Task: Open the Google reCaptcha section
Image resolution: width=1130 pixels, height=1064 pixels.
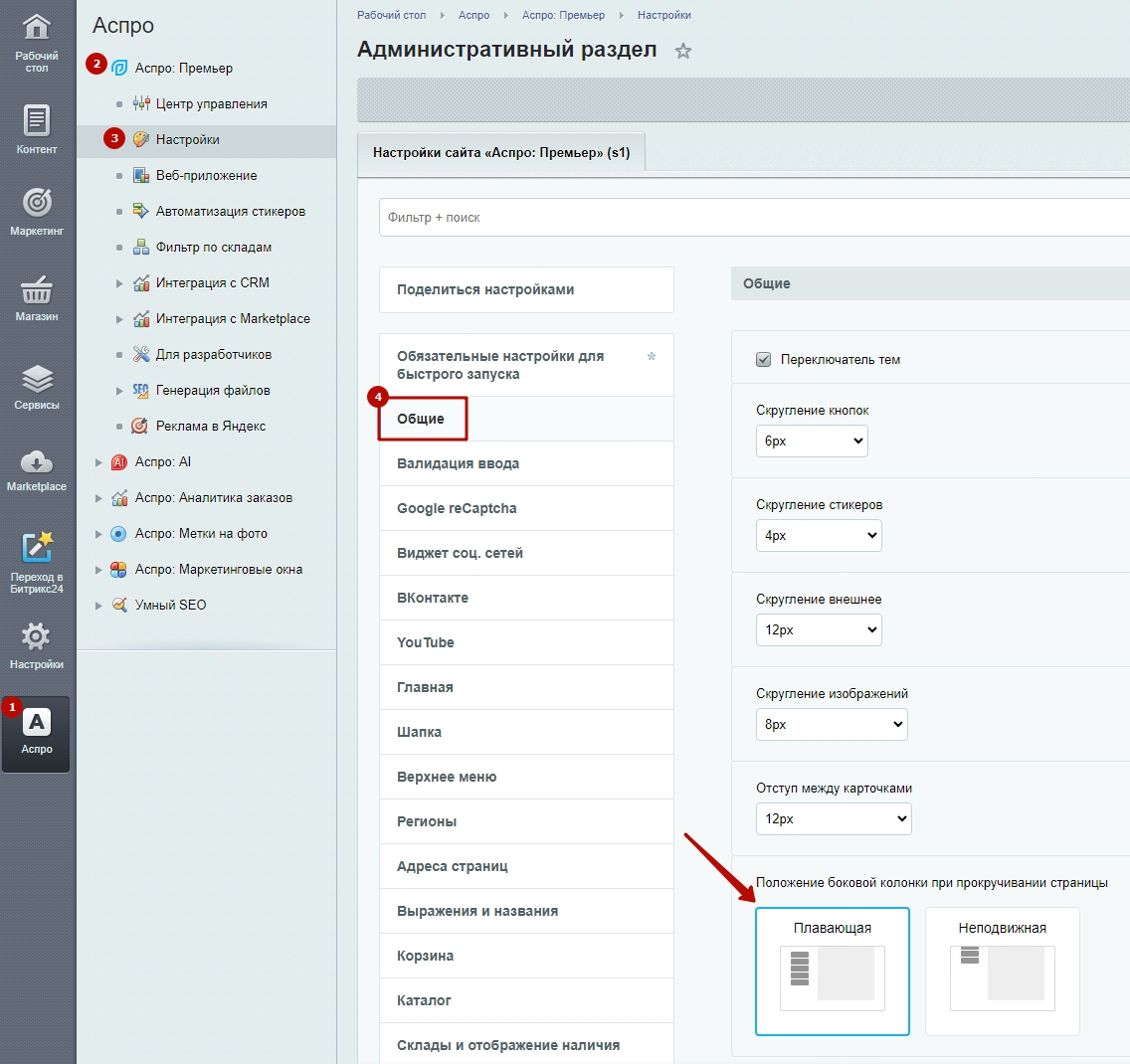Action: [527, 508]
